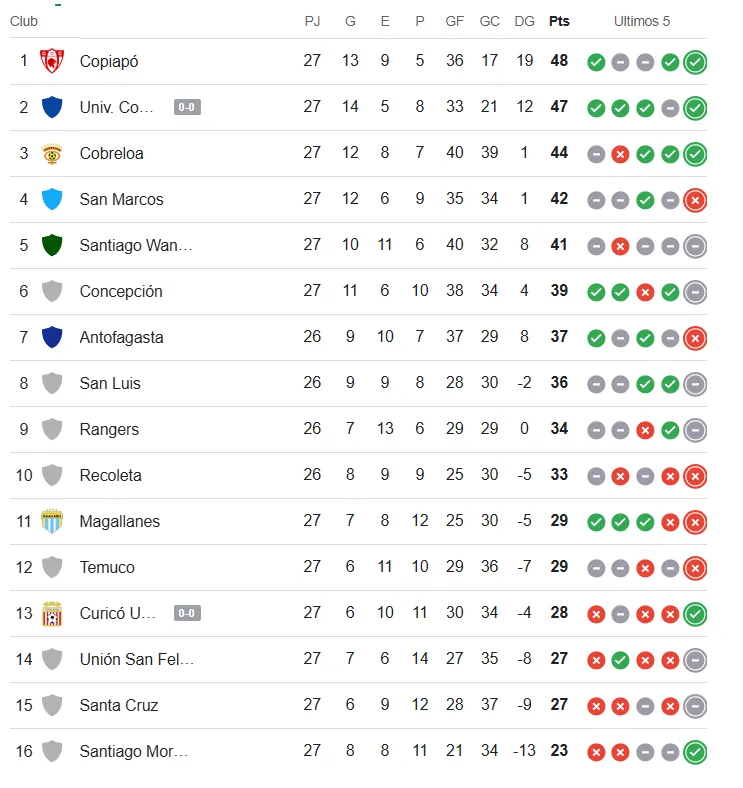This screenshot has height=788, width=743.
Task: Sort table by Pts column header
Action: pyautogui.click(x=559, y=21)
